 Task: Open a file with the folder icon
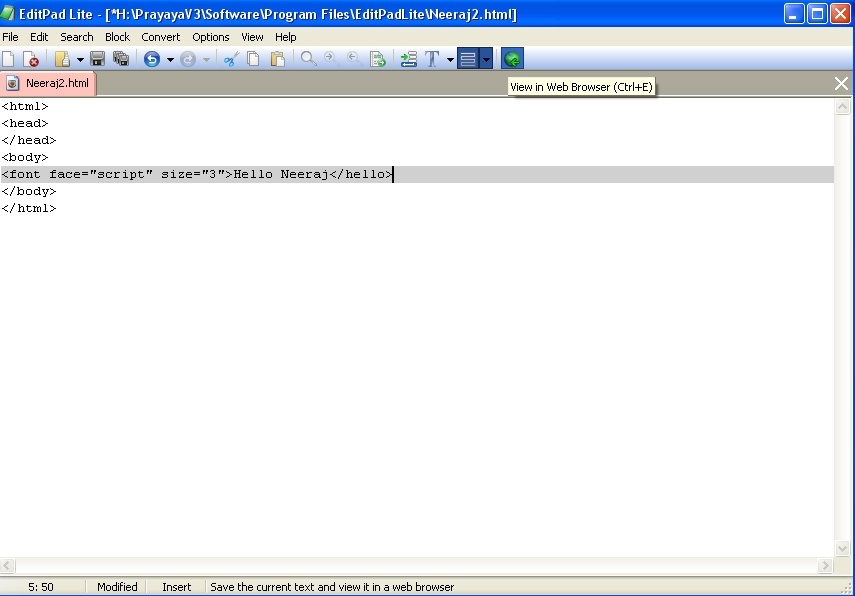[x=64, y=58]
